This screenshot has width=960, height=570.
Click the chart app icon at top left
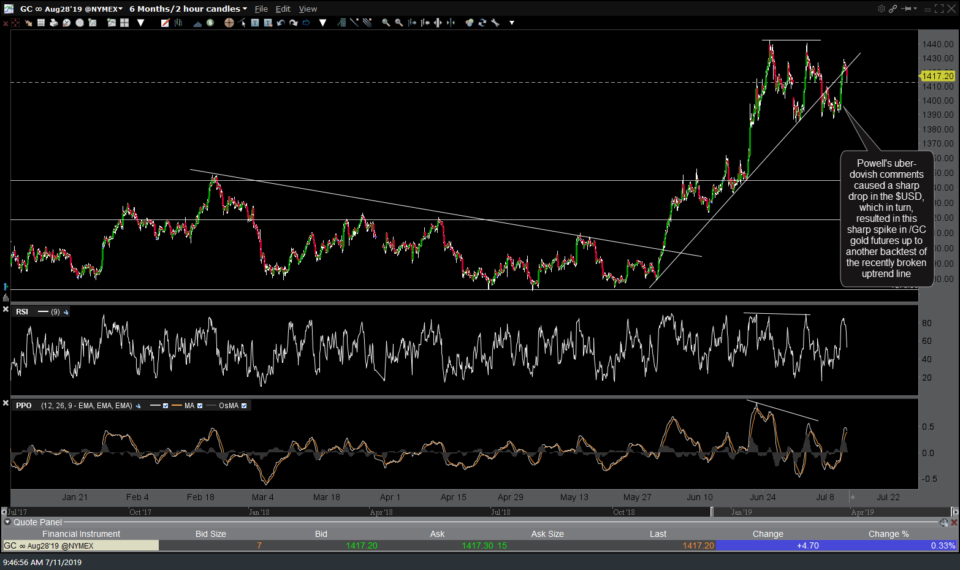pyautogui.click(x=9, y=9)
